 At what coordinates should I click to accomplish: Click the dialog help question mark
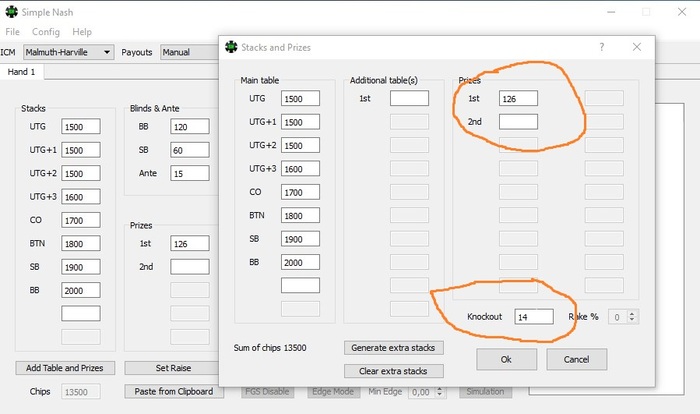[602, 47]
